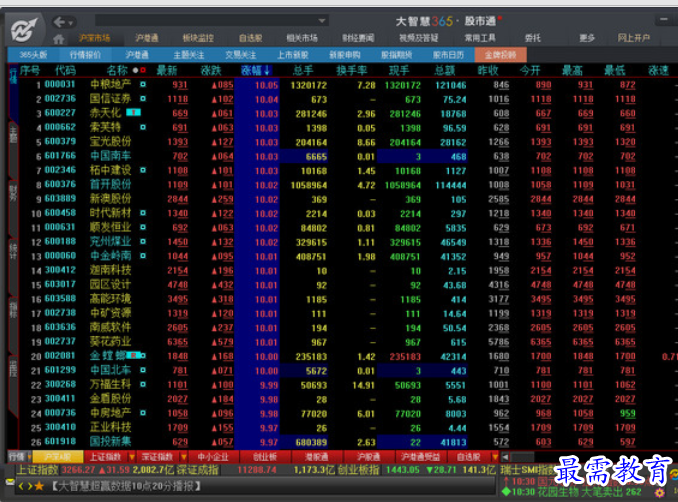Viewport: 678px width, 502px height.
Task: Toggle the white dot next to 名称 header
Action: 135,70
